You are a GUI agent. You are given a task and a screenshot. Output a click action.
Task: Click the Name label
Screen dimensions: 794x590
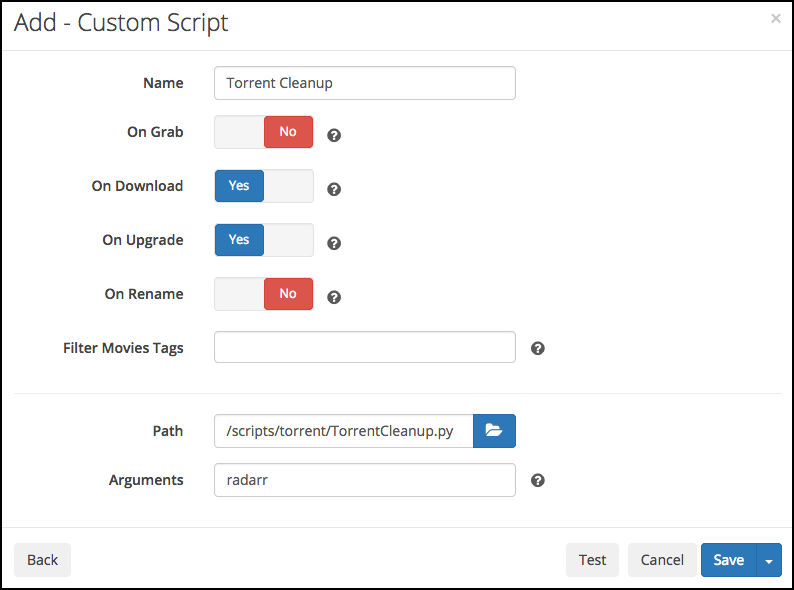163,83
